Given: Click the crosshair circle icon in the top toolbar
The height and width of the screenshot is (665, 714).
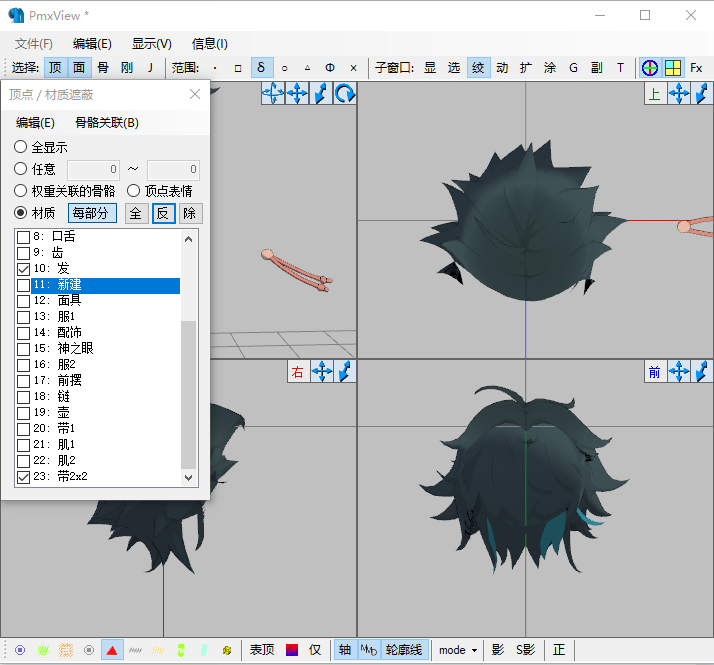Looking at the screenshot, I should pyautogui.click(x=650, y=68).
